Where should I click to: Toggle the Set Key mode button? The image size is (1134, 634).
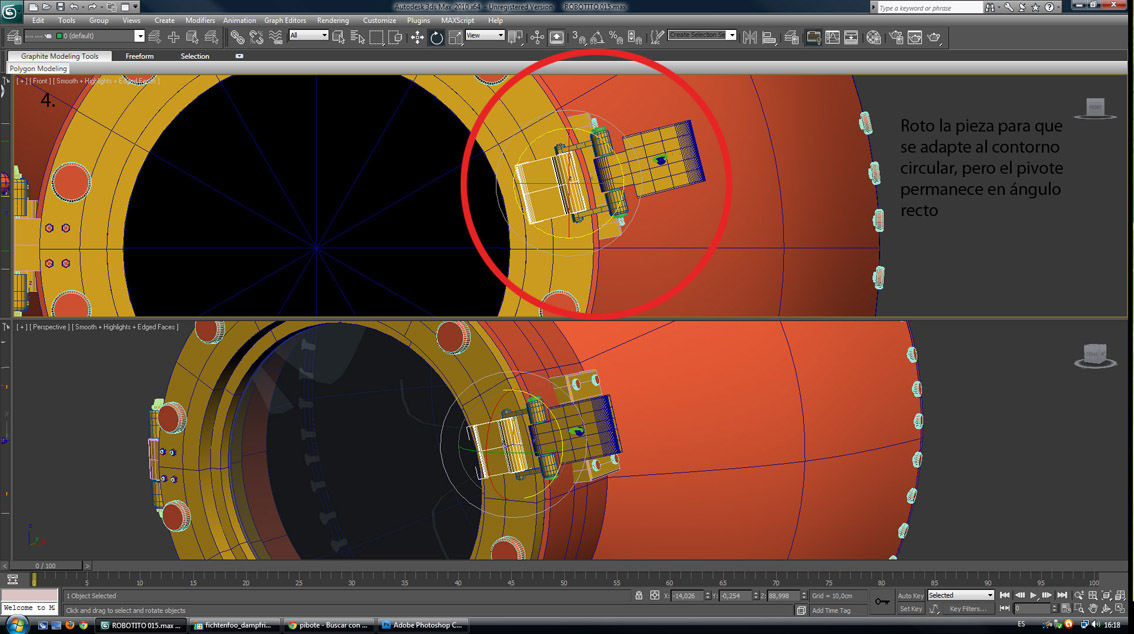(x=911, y=609)
